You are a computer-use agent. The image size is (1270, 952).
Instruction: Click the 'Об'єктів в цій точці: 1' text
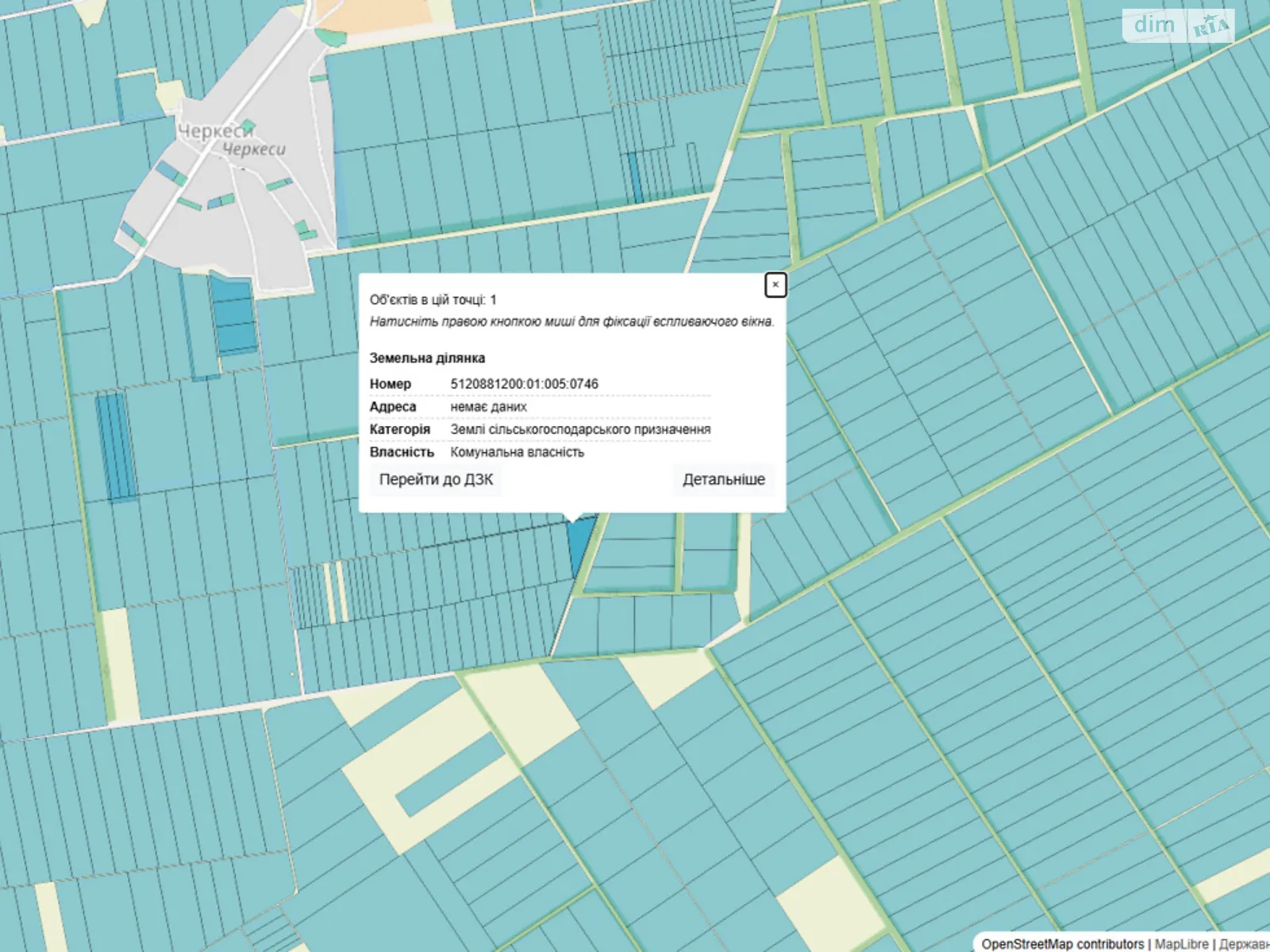click(433, 300)
